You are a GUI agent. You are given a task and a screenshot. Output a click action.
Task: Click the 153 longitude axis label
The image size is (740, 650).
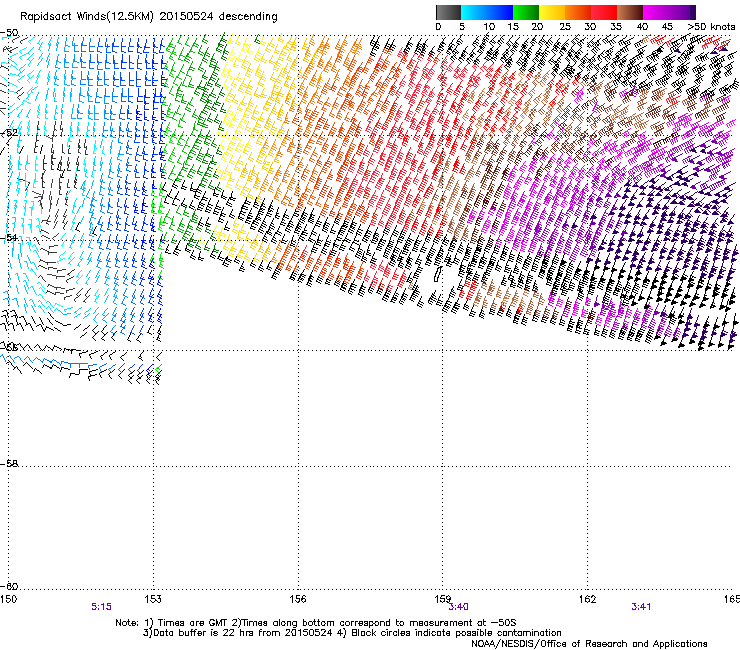tap(153, 599)
